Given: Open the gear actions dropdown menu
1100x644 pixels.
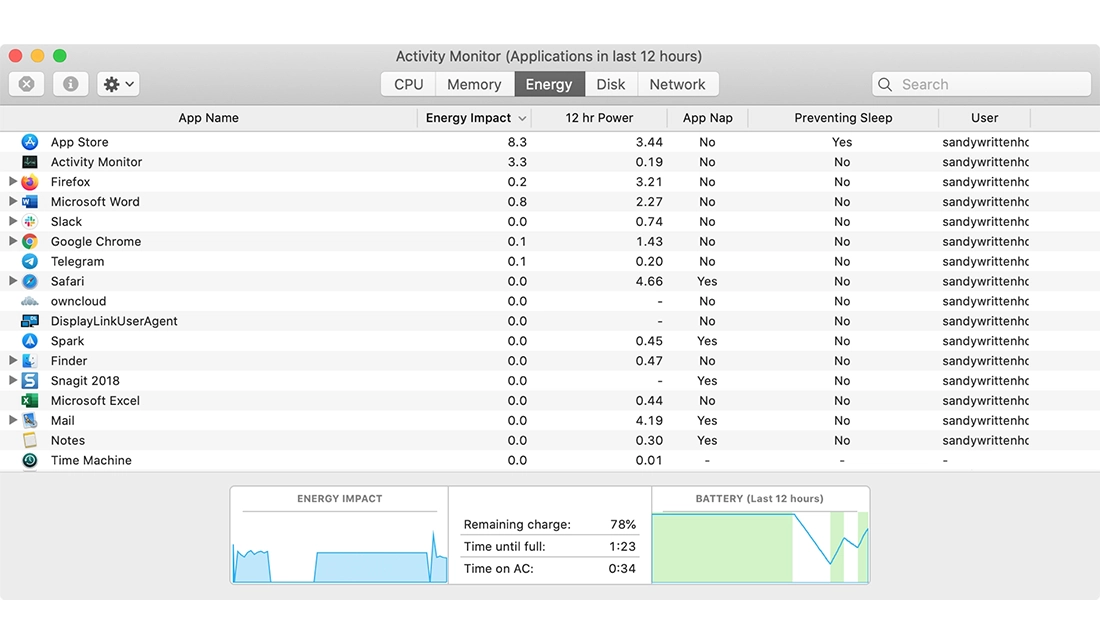Looking at the screenshot, I should pos(118,85).
